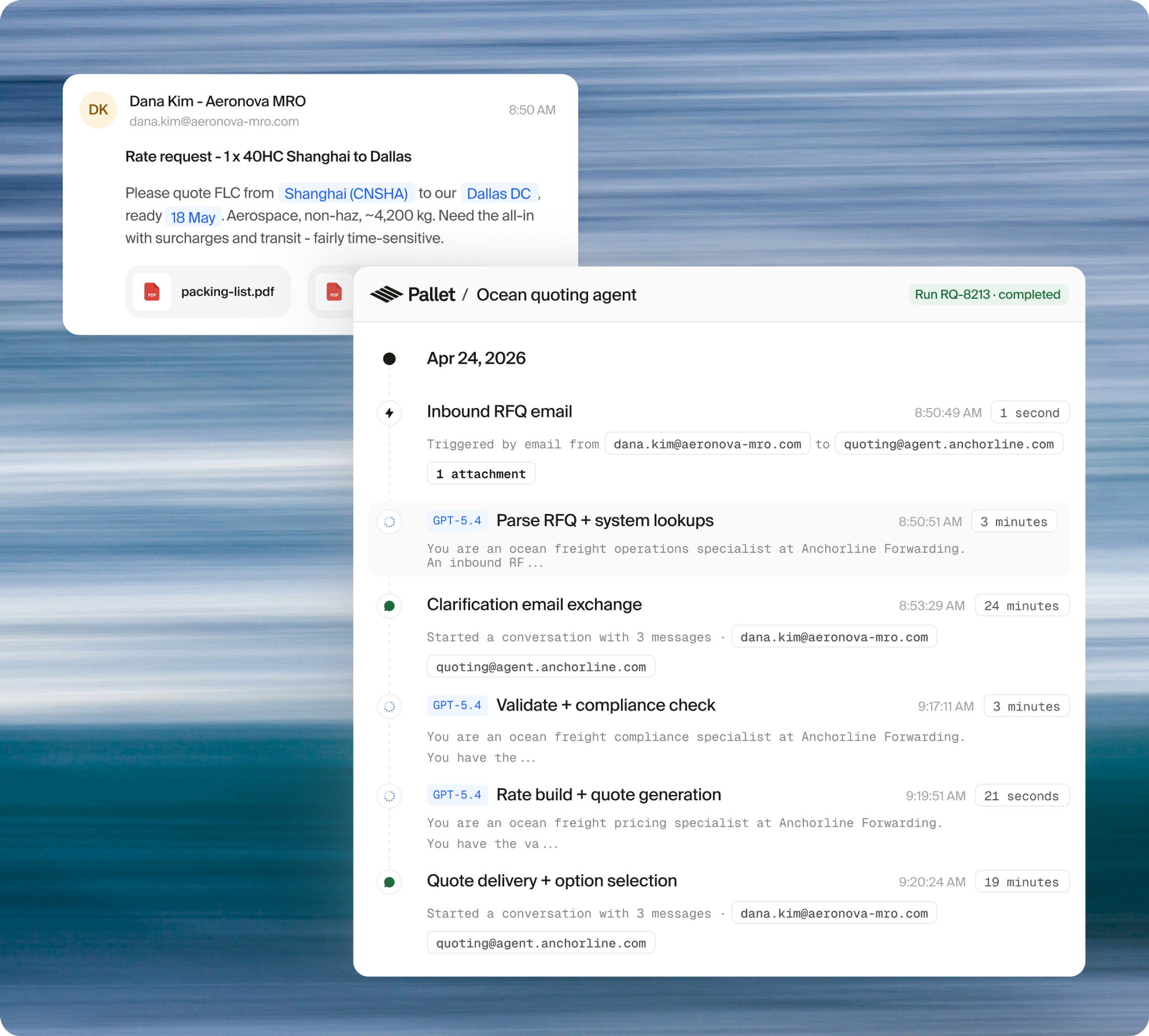Click sender name Dana Kim - Aeronova MRO

218,101
